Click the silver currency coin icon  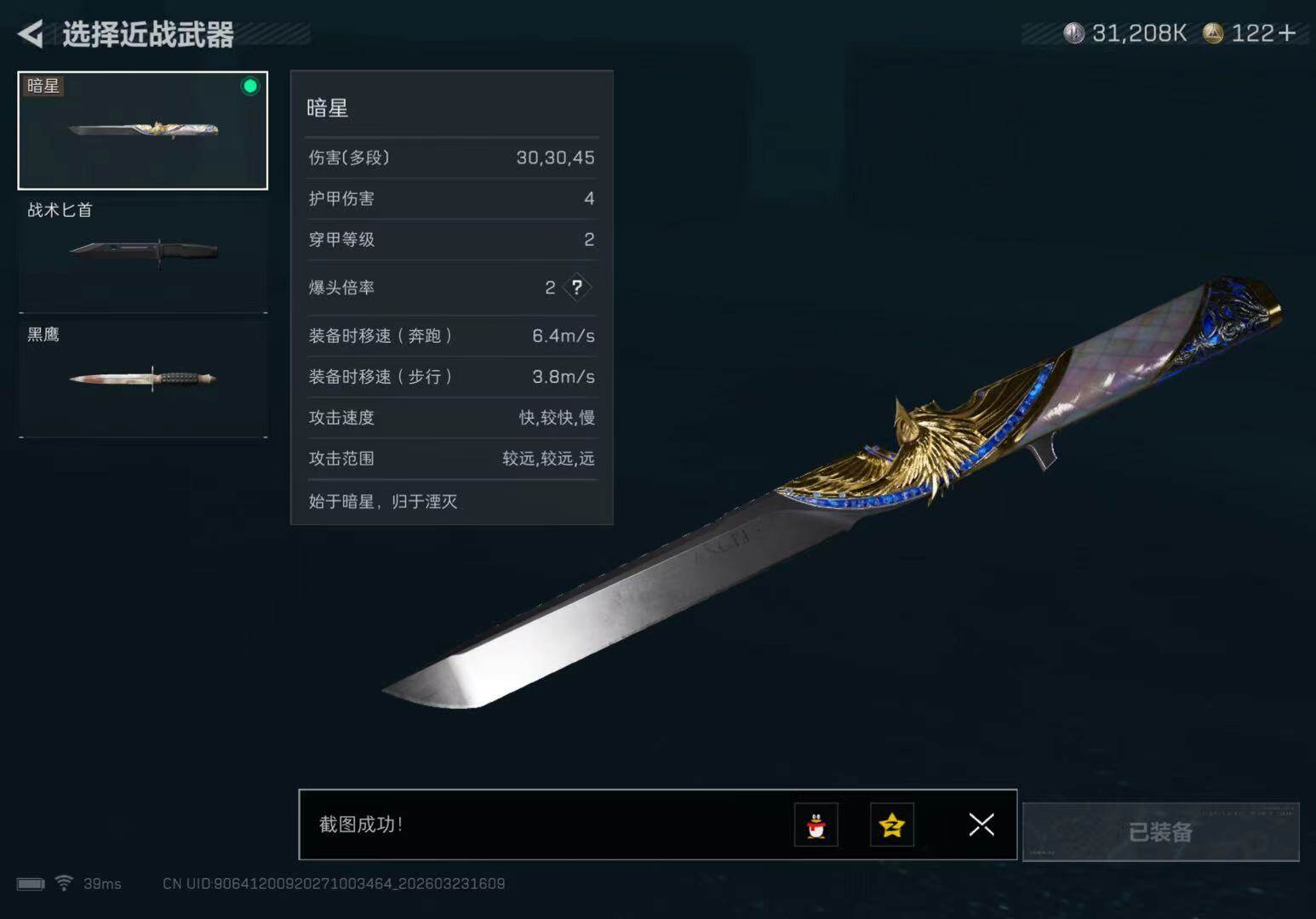point(1074,33)
